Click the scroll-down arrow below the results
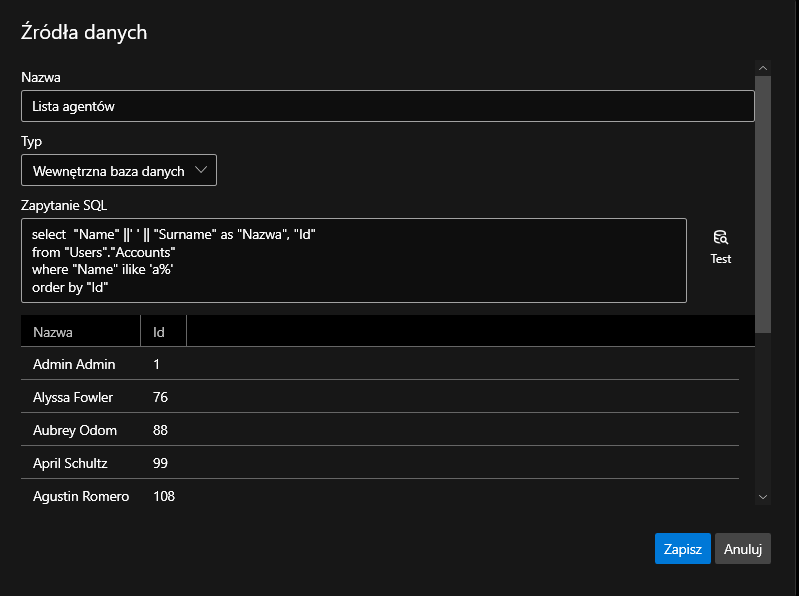Screen dimensions: 799x596 (x=763, y=496)
